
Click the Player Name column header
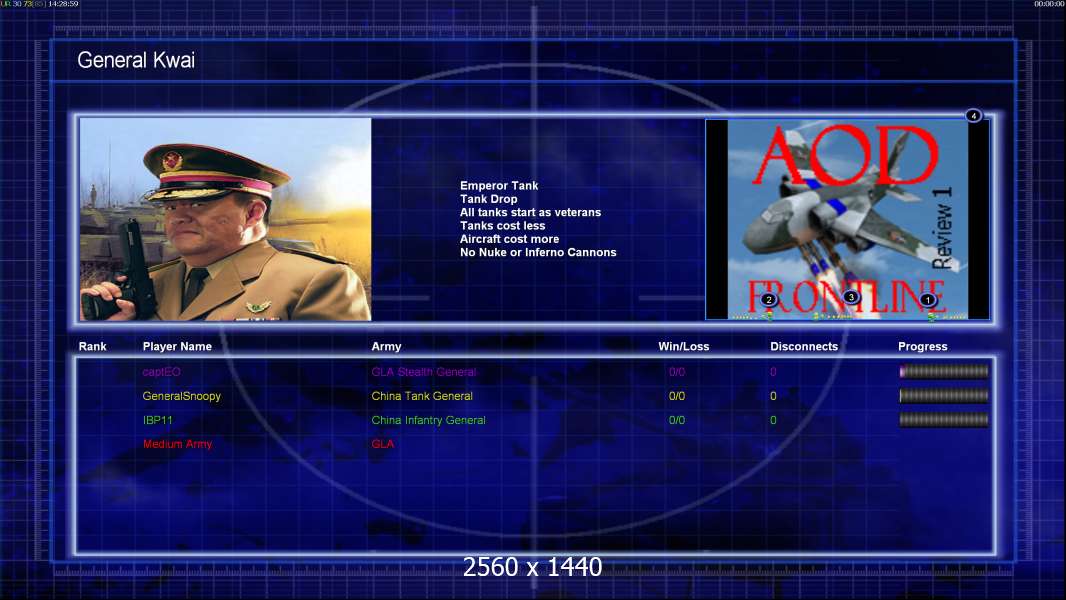(x=177, y=347)
